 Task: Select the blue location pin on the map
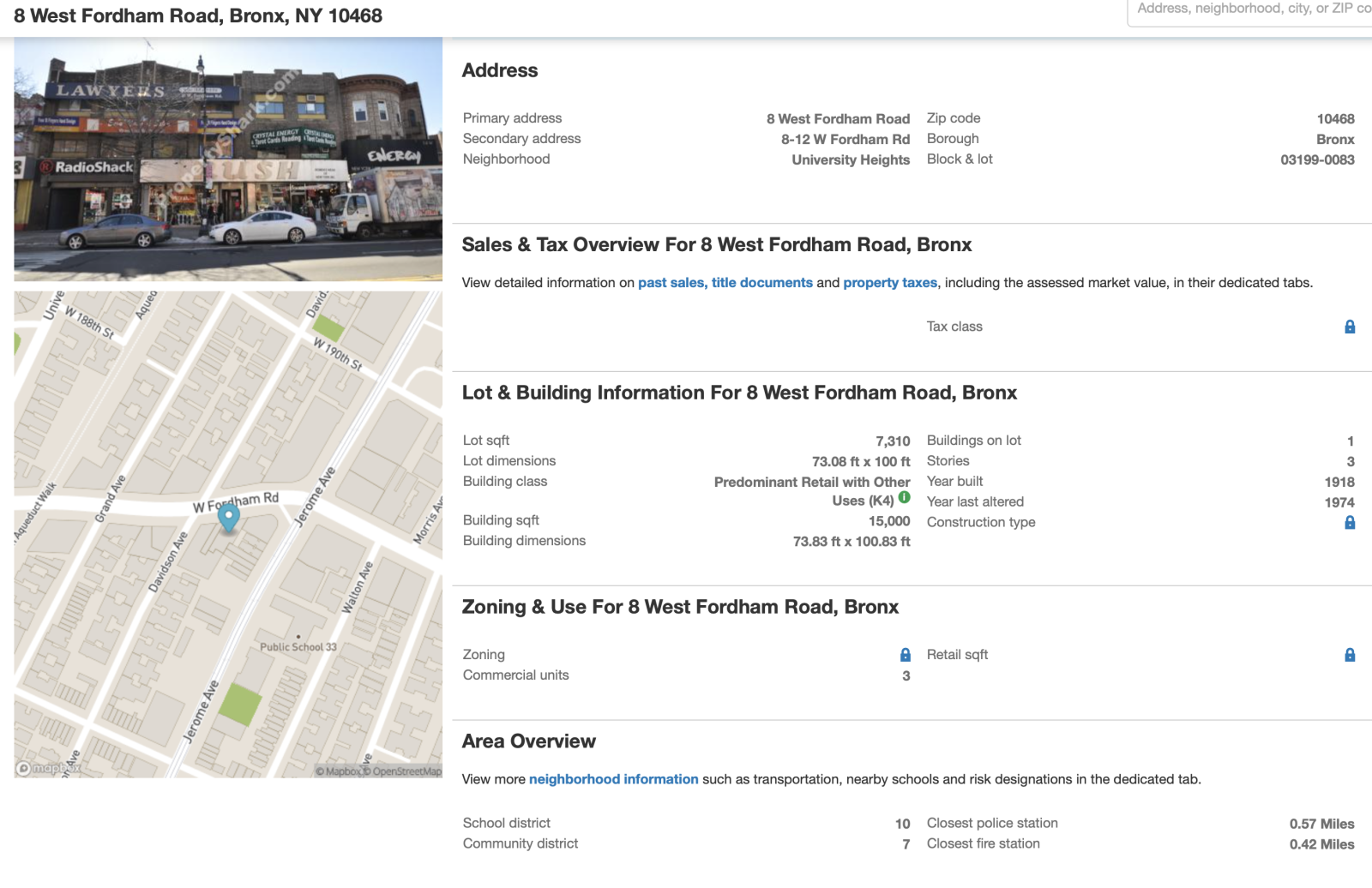click(228, 517)
